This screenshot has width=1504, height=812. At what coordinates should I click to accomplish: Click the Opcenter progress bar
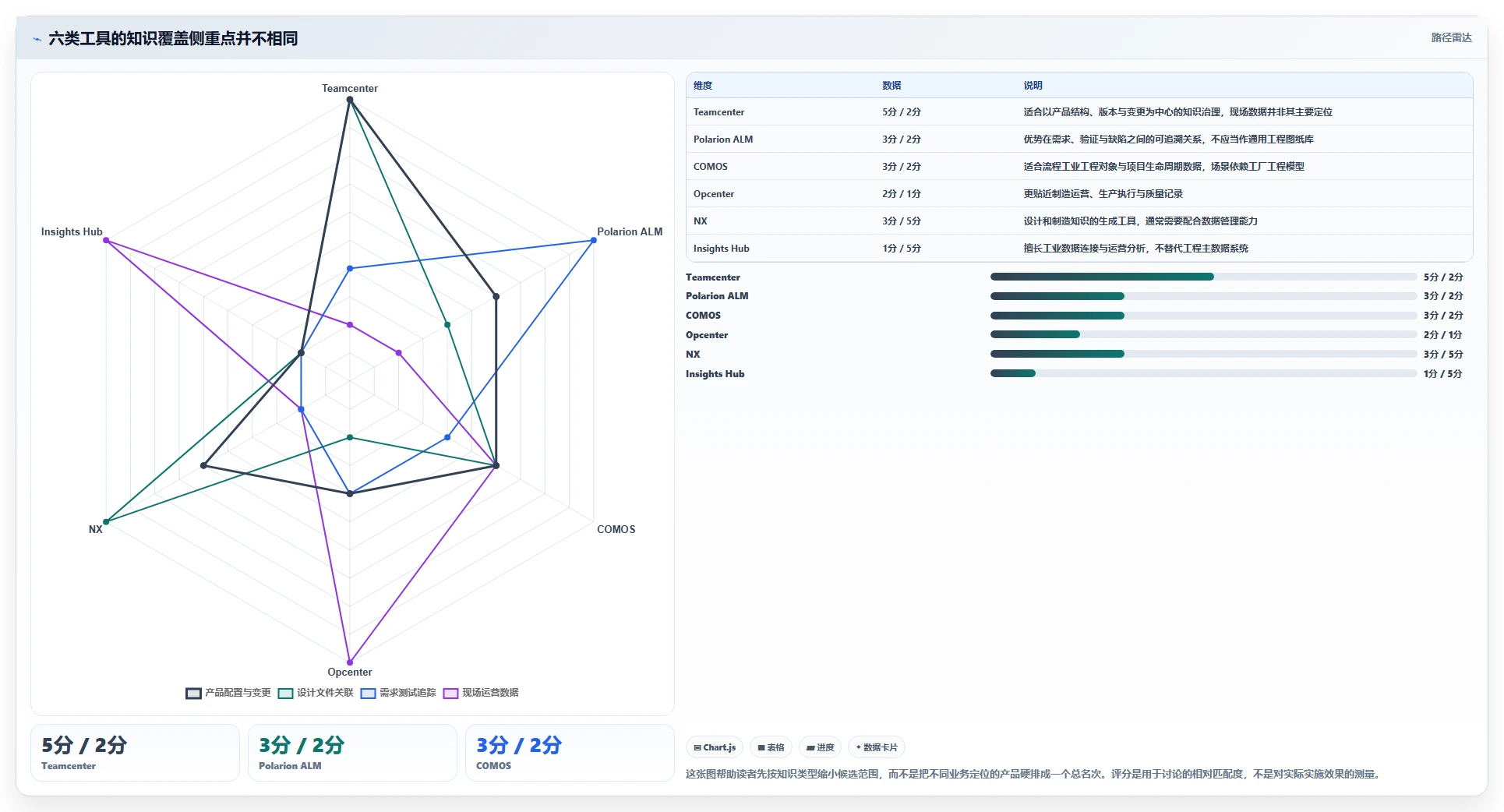(1203, 334)
